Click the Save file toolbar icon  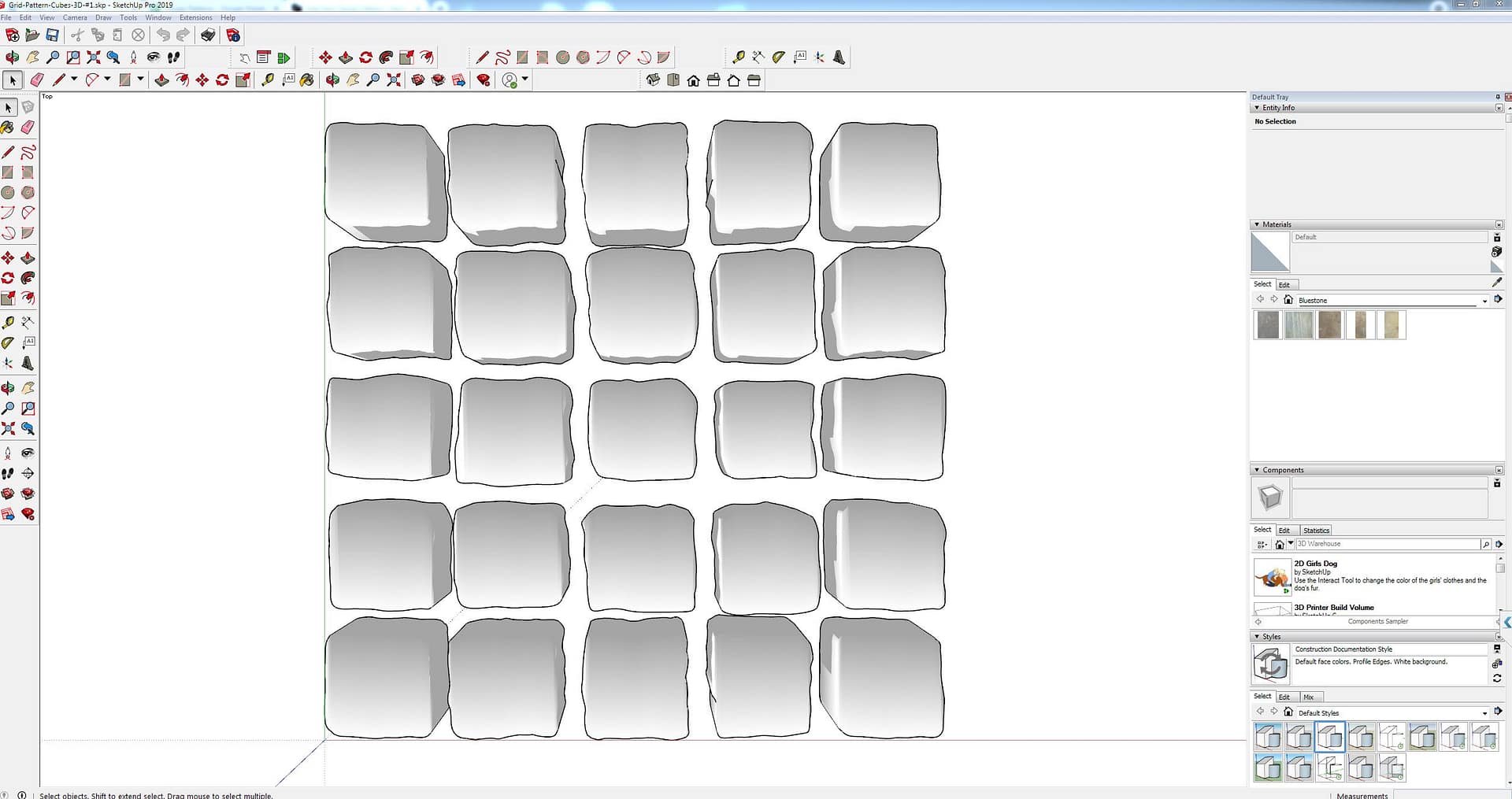[x=52, y=35]
